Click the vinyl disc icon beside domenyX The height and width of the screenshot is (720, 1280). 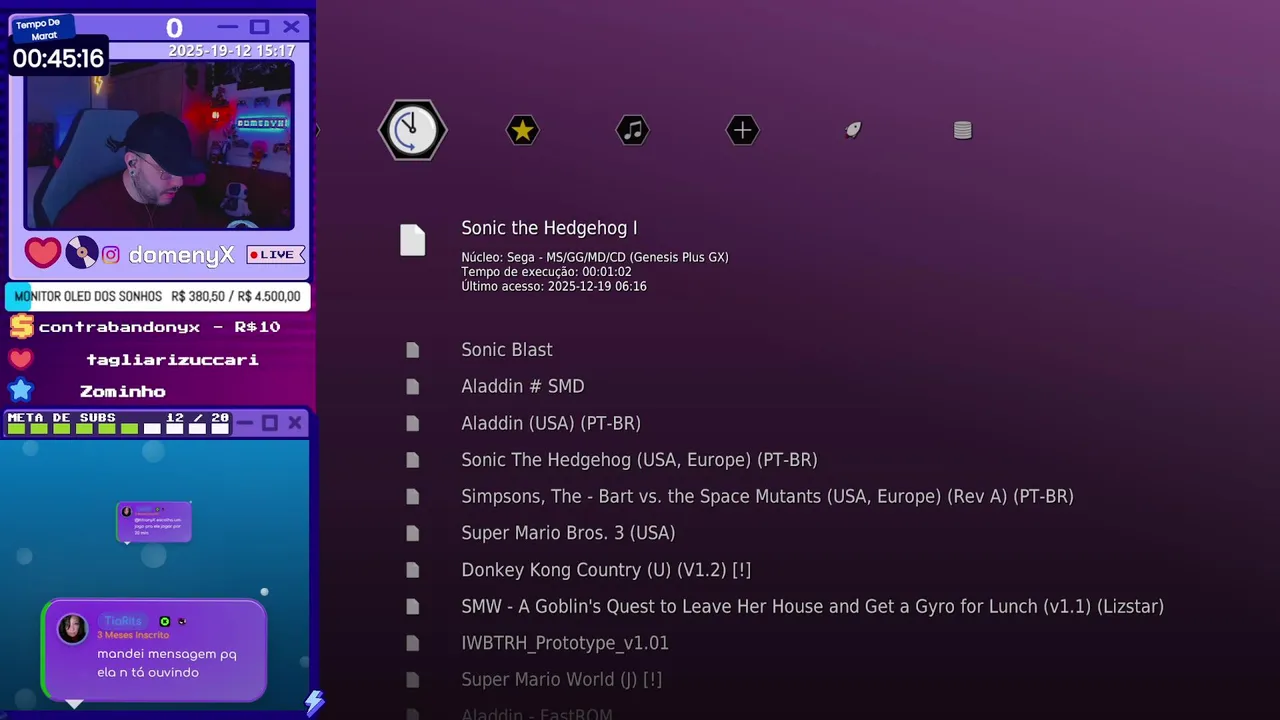pos(81,253)
